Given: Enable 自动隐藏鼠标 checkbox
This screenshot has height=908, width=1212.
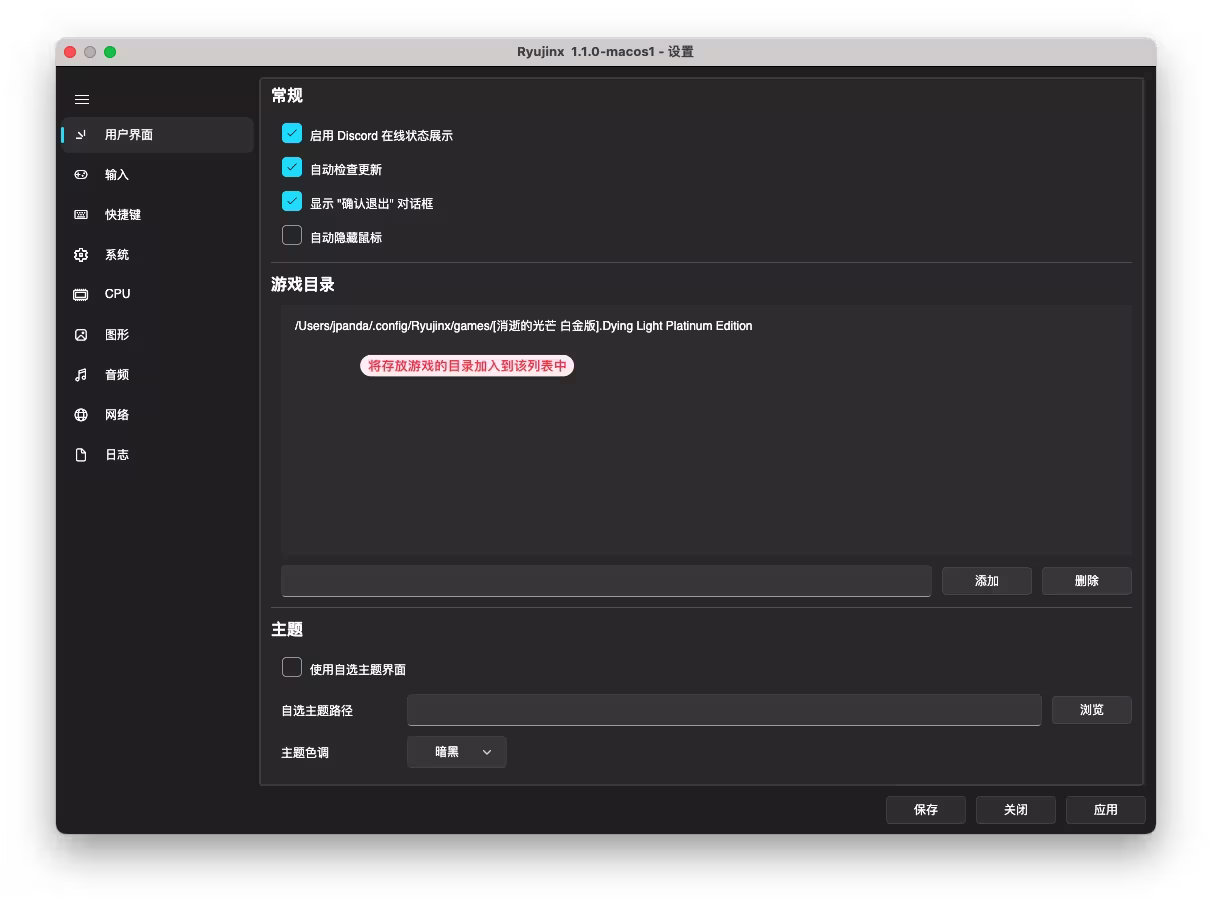Looking at the screenshot, I should [292, 235].
